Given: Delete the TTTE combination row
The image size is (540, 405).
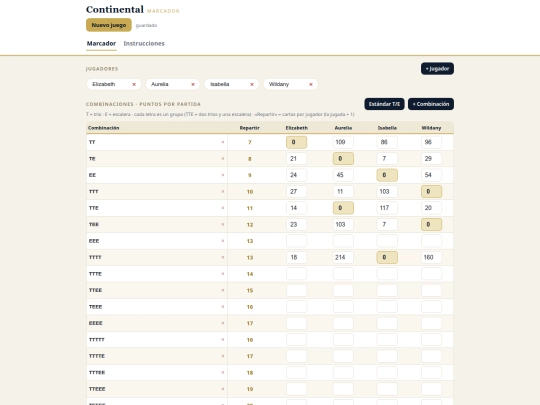Looking at the screenshot, I should (x=222, y=274).
